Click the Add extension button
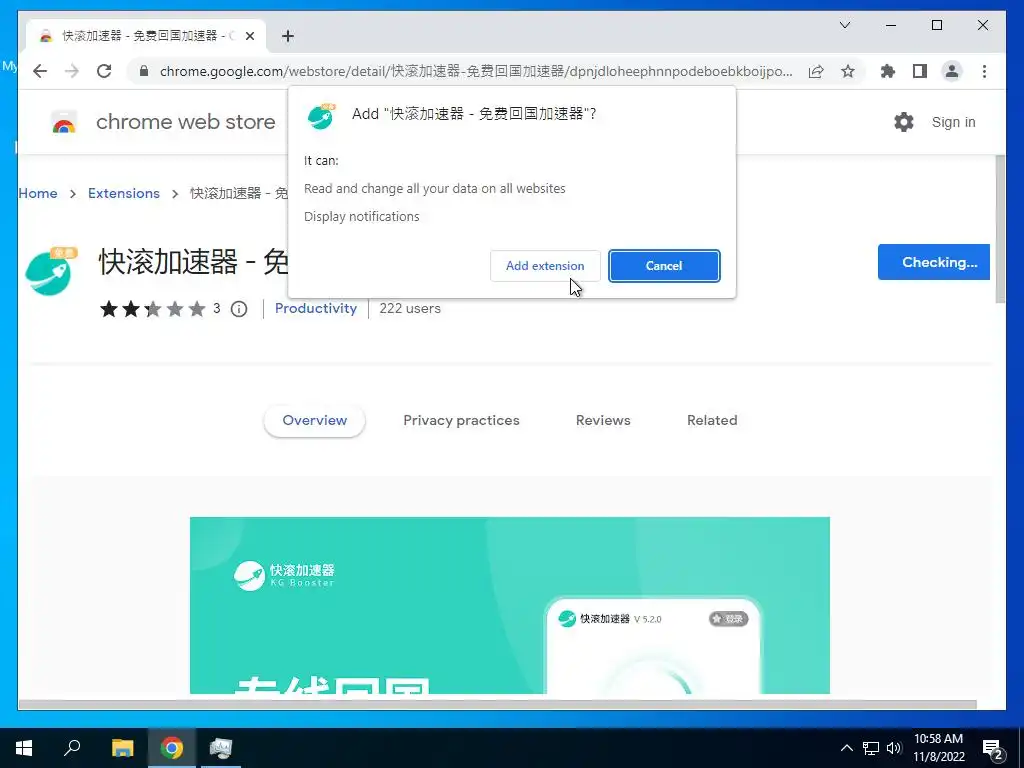The image size is (1024, 768). click(x=545, y=266)
